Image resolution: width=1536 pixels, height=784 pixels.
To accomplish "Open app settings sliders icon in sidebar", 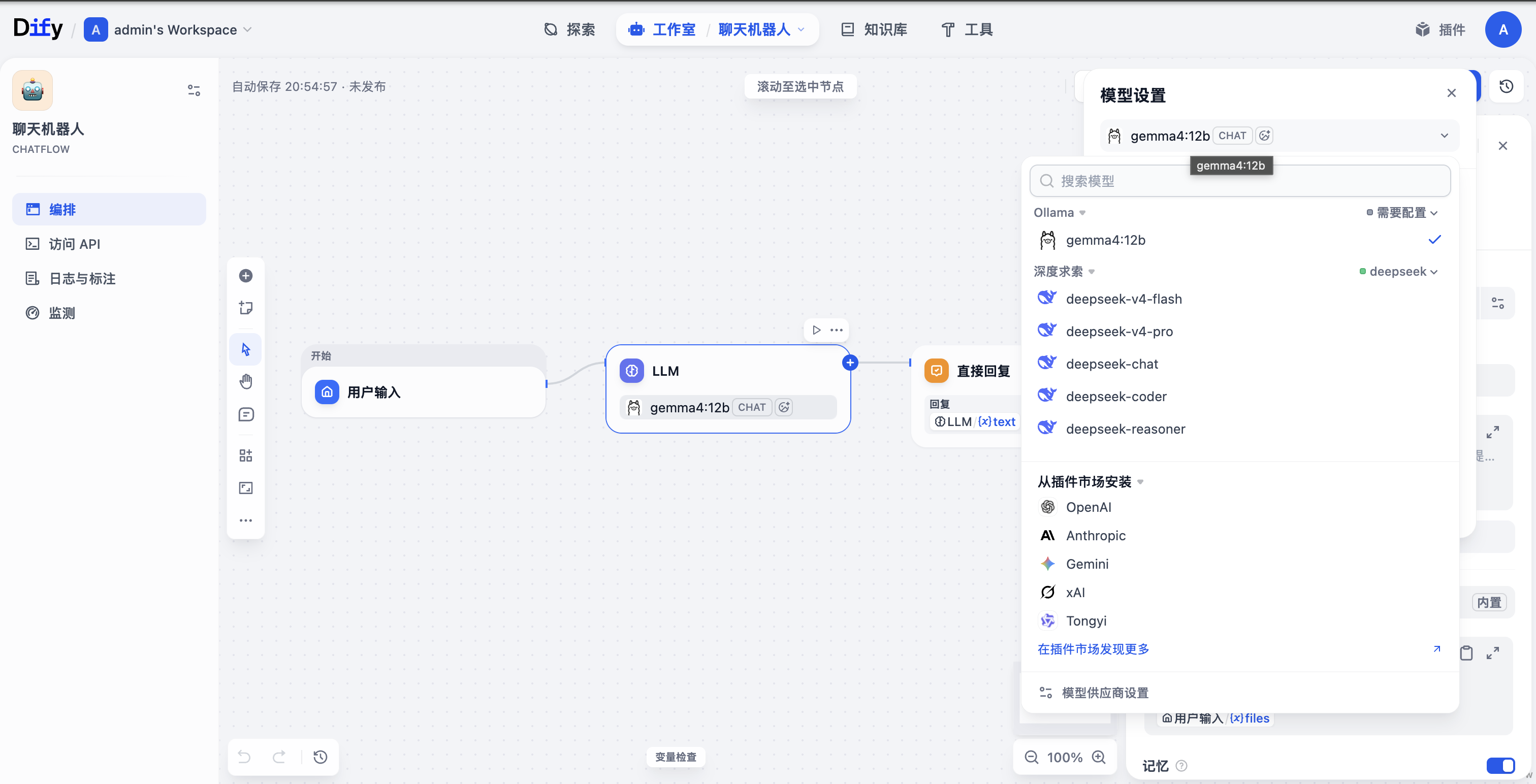I will (x=194, y=90).
